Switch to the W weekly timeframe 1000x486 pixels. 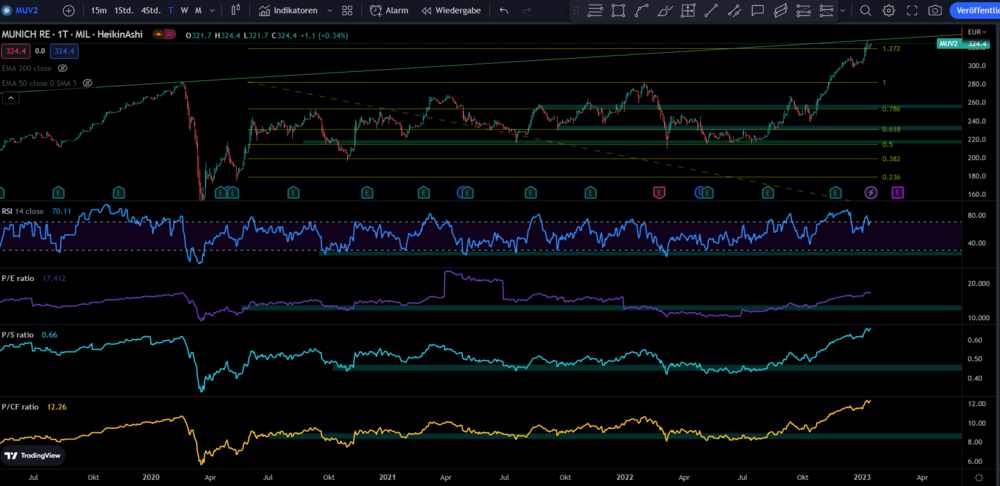[x=183, y=11]
